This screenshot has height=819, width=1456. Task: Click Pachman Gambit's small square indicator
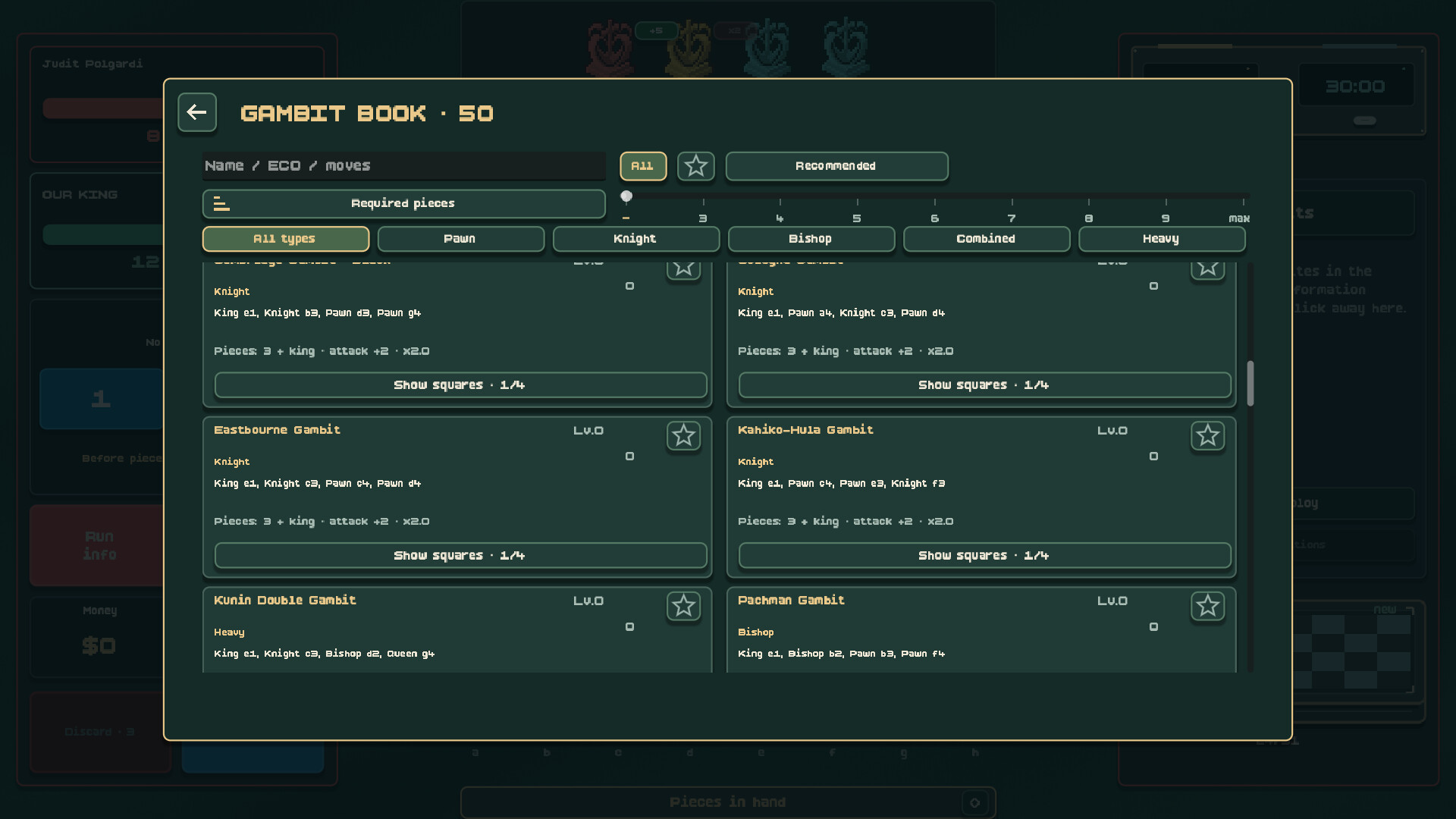click(1153, 627)
